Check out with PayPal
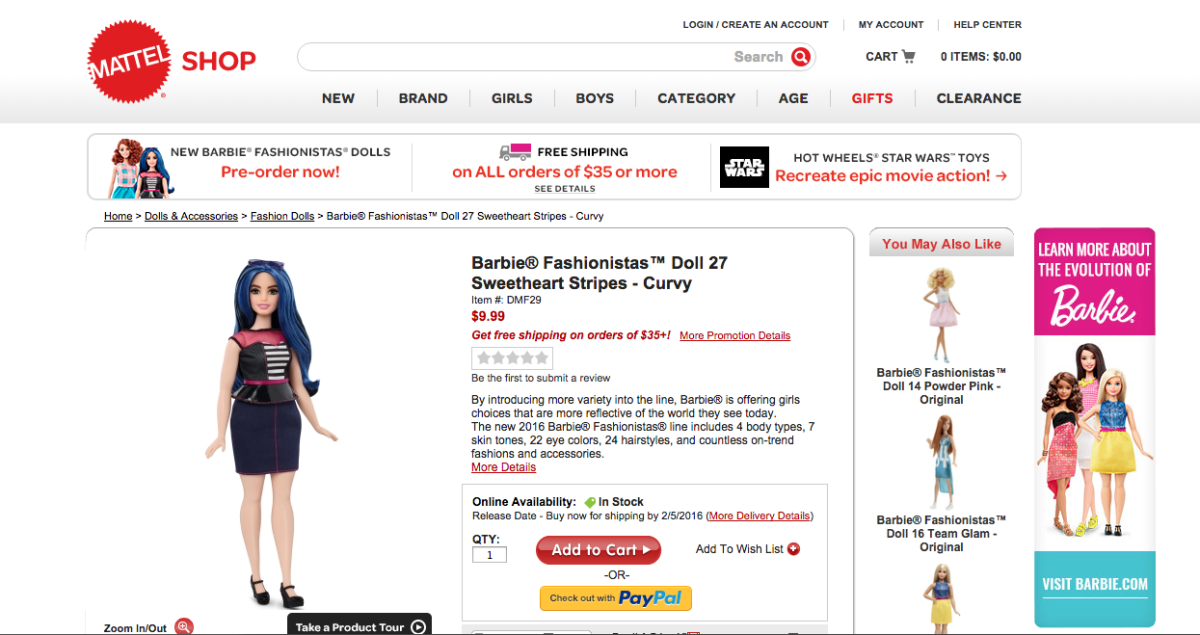The image size is (1200, 635). pos(615,597)
